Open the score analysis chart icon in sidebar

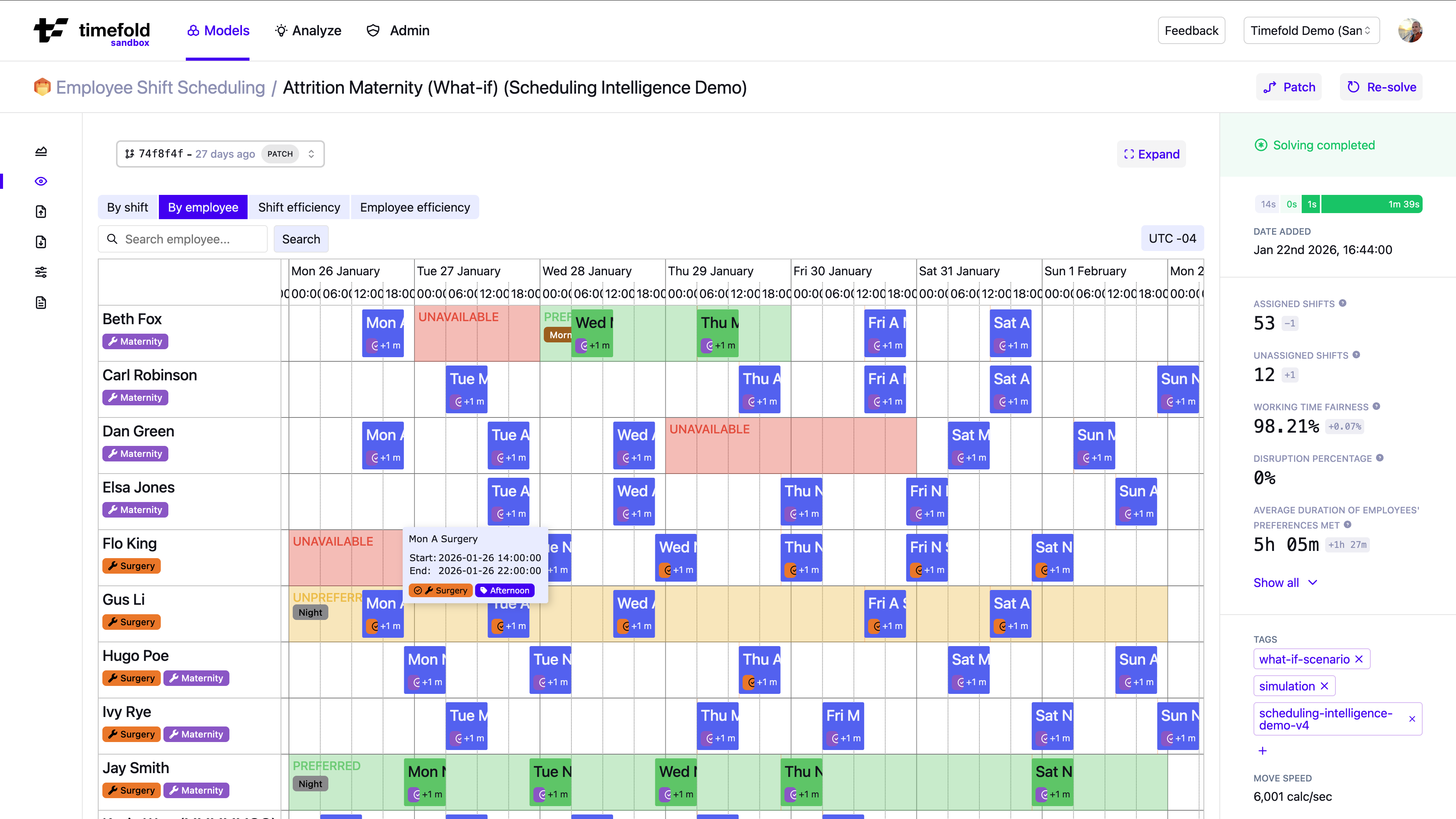[41, 151]
